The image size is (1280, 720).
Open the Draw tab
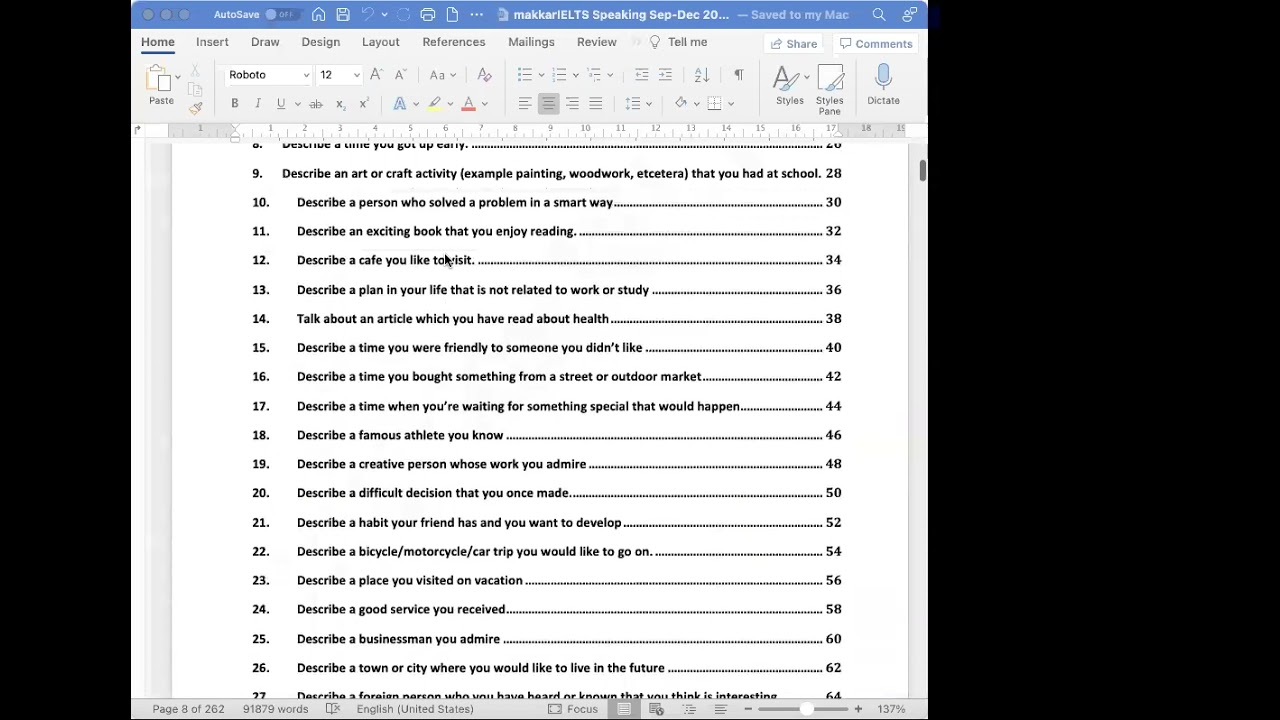coord(265,42)
